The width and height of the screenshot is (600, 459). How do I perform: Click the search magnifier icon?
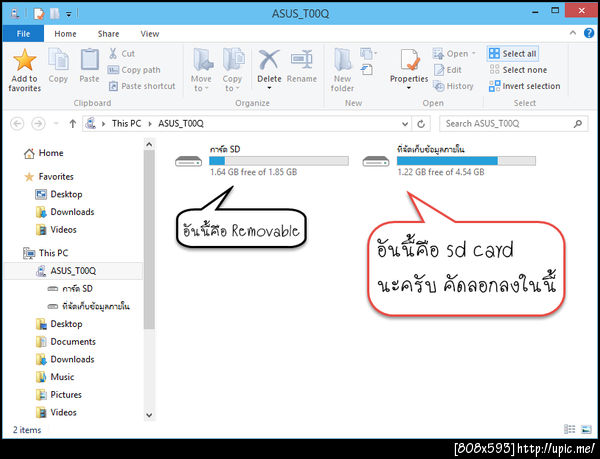click(578, 124)
